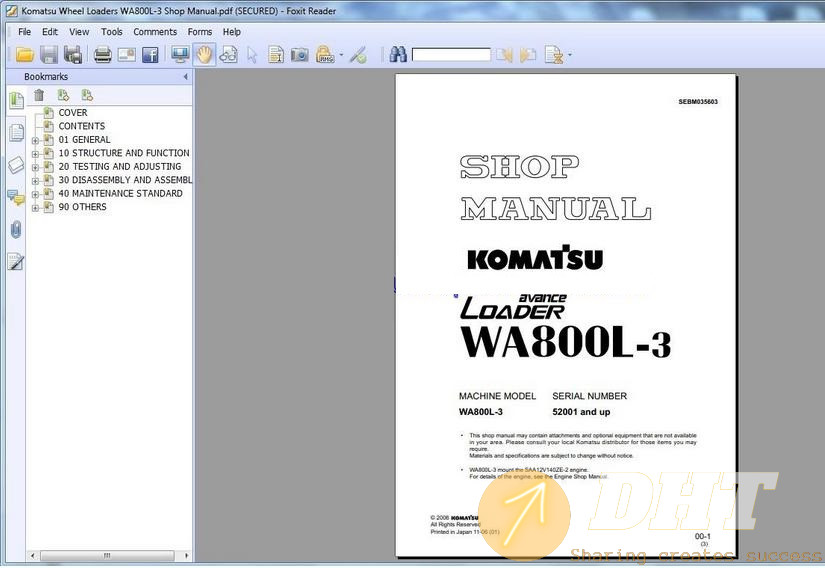
Task: Click the collapse all bookmarks icon
Action: click(87, 95)
